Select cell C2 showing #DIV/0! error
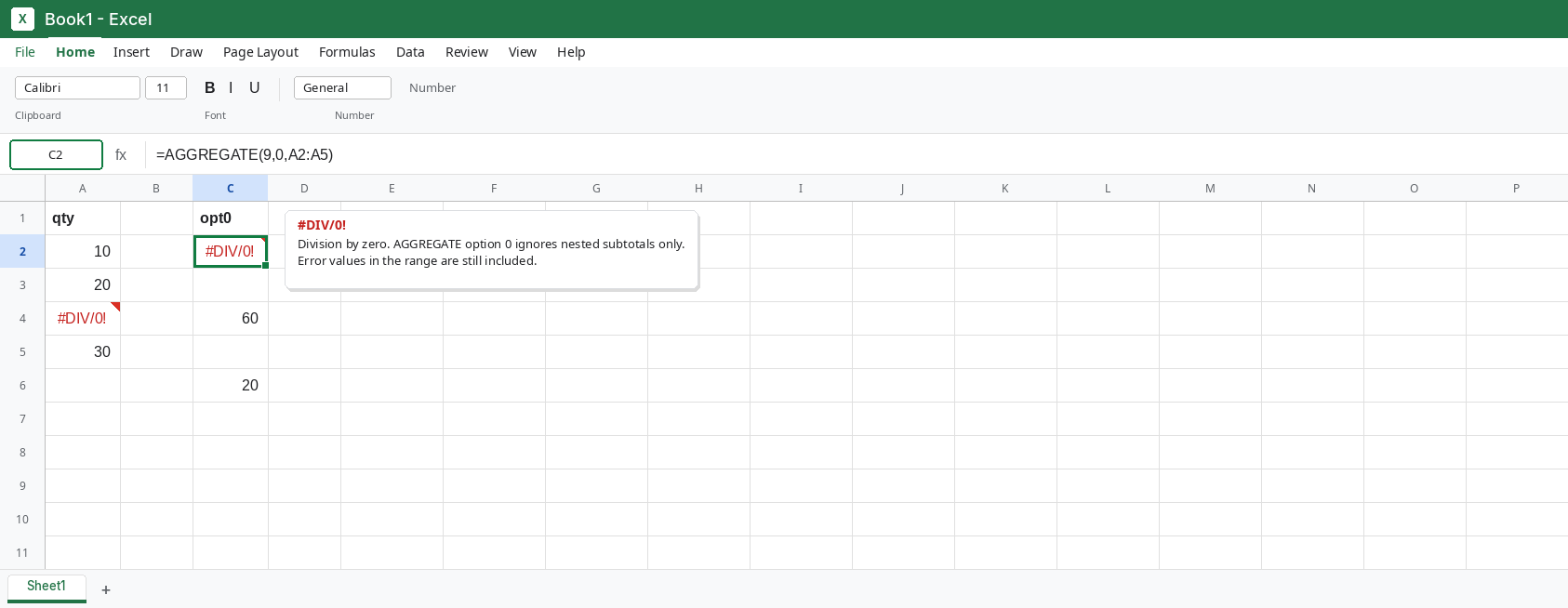 pyautogui.click(x=231, y=252)
